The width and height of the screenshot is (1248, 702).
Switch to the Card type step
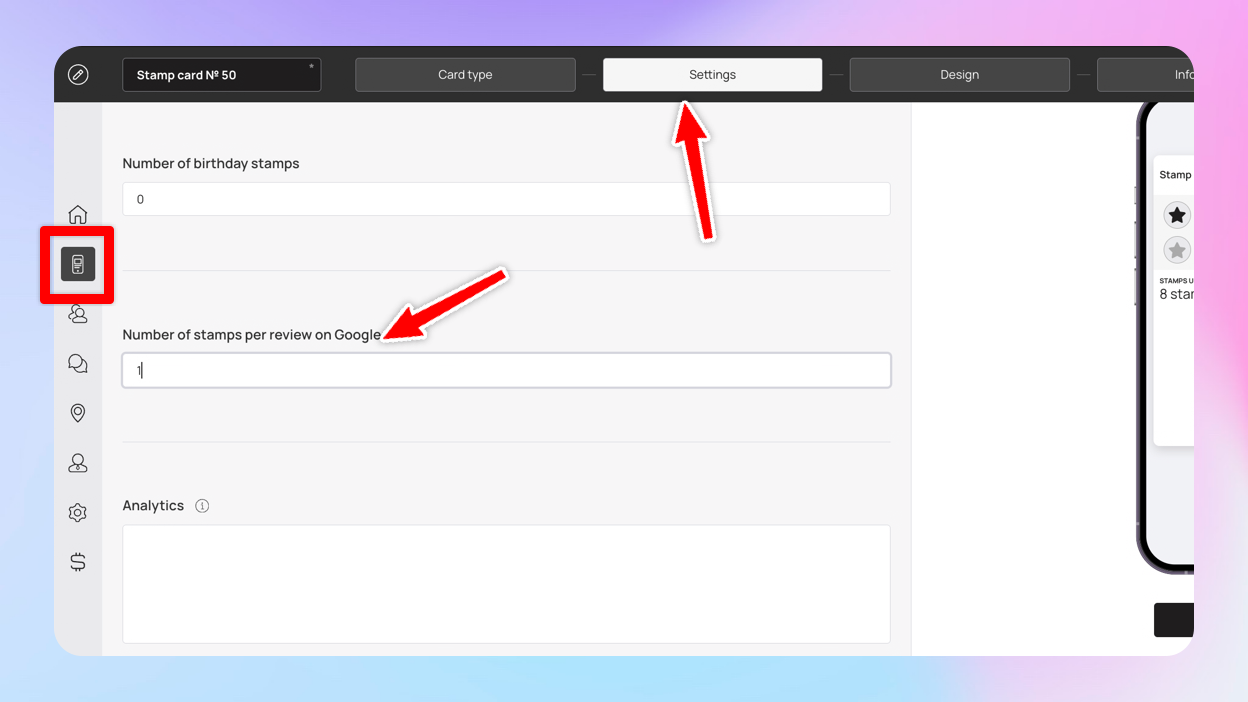pyautogui.click(x=465, y=75)
